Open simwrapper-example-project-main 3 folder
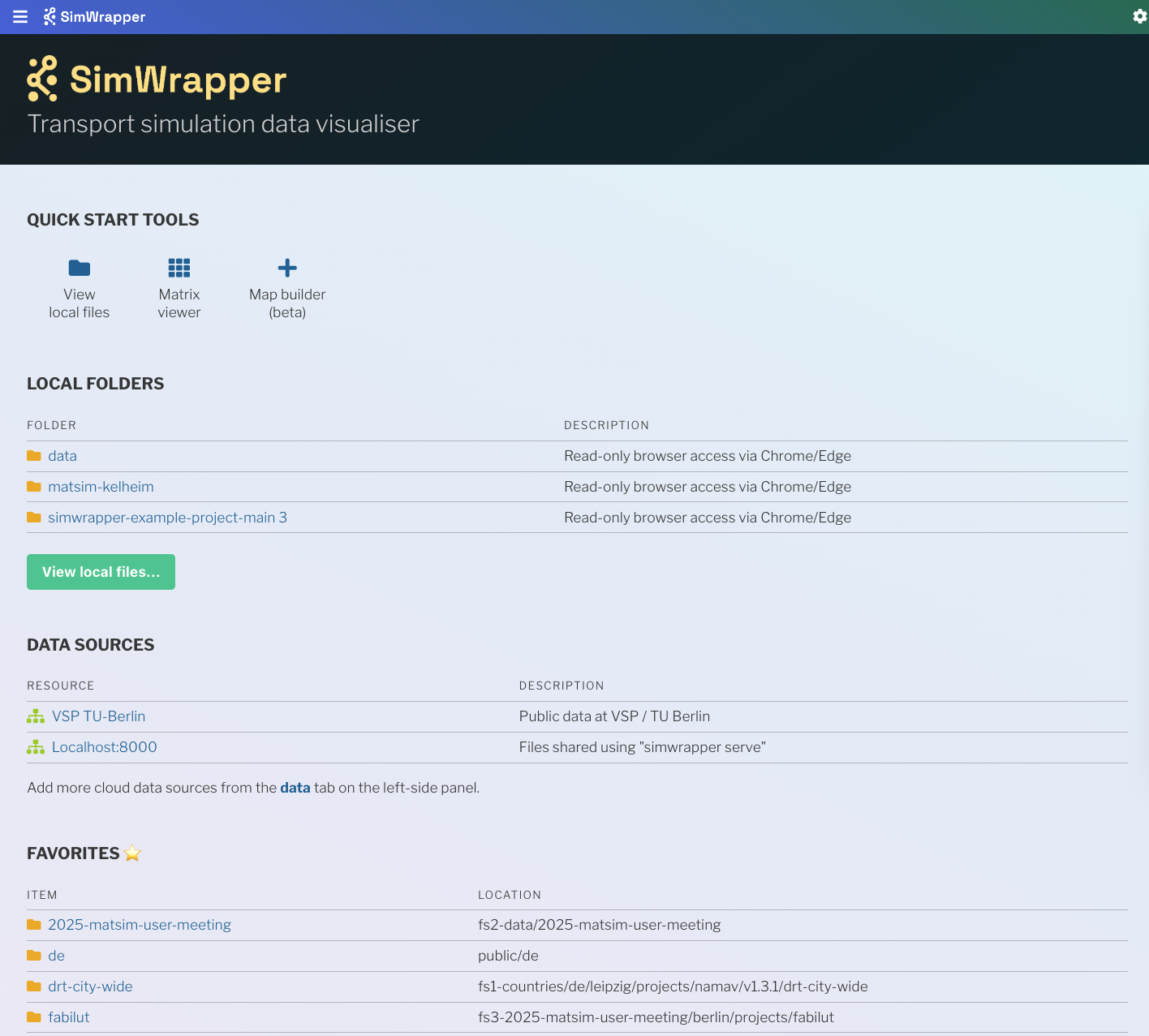Viewport: 1149px width, 1036px height. (167, 518)
